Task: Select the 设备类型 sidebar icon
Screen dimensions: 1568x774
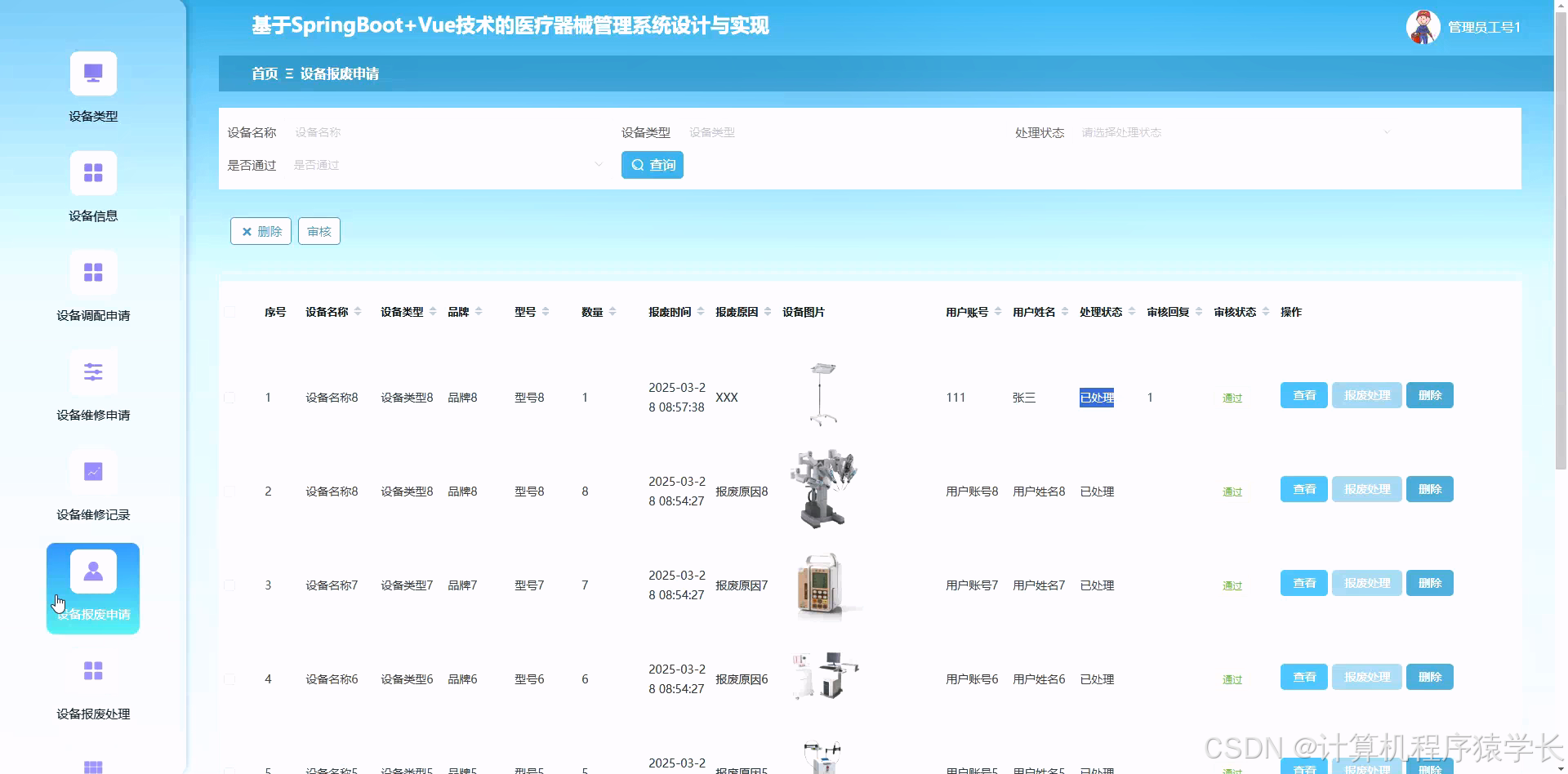Action: click(92, 73)
